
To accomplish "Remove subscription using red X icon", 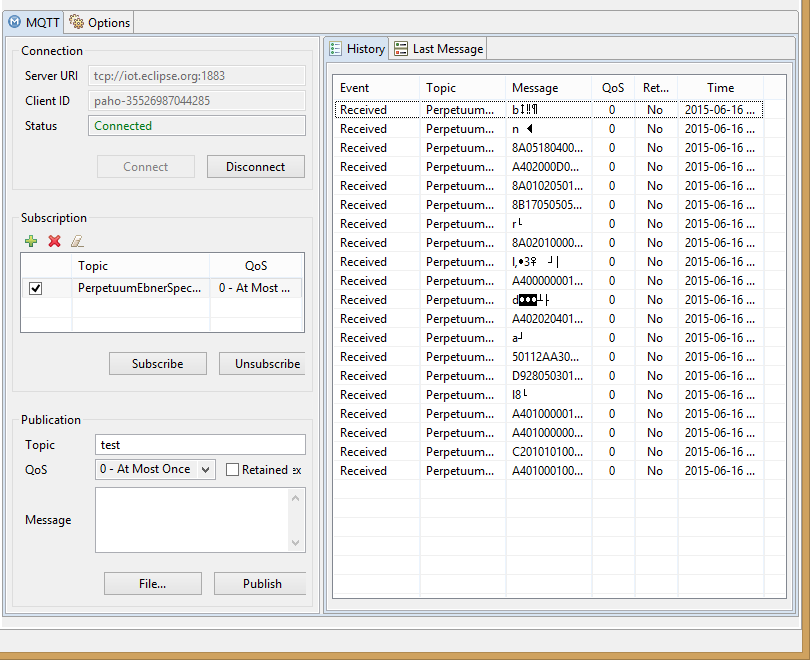I will [x=54, y=241].
